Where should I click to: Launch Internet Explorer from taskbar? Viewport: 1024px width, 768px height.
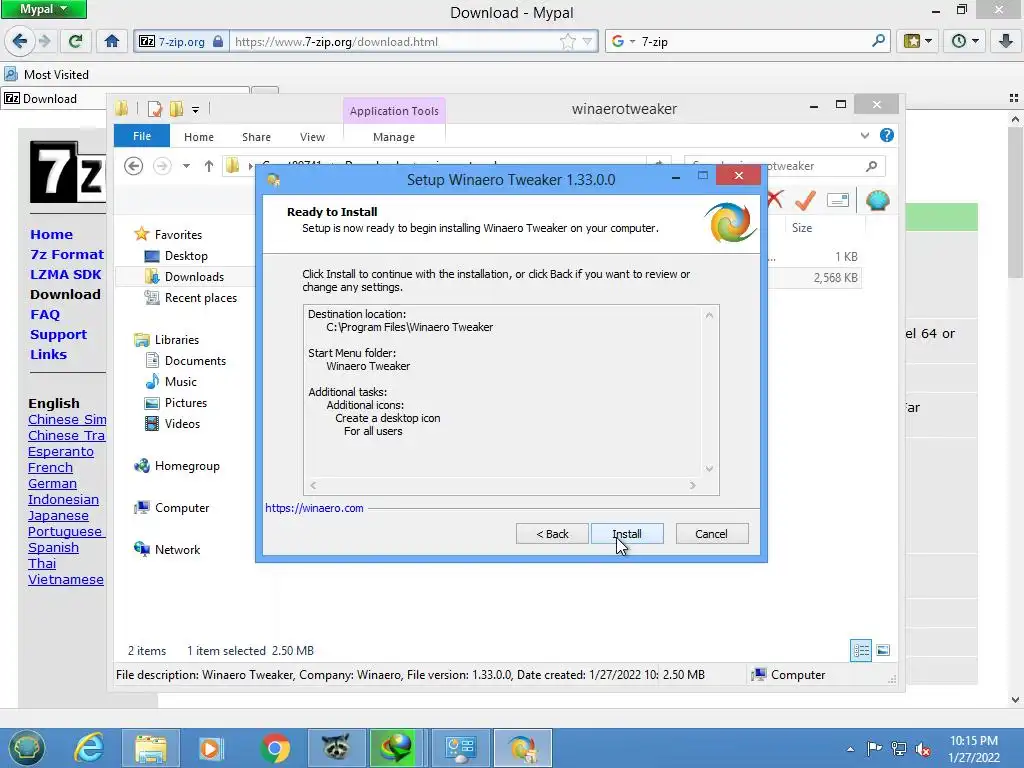[89, 748]
